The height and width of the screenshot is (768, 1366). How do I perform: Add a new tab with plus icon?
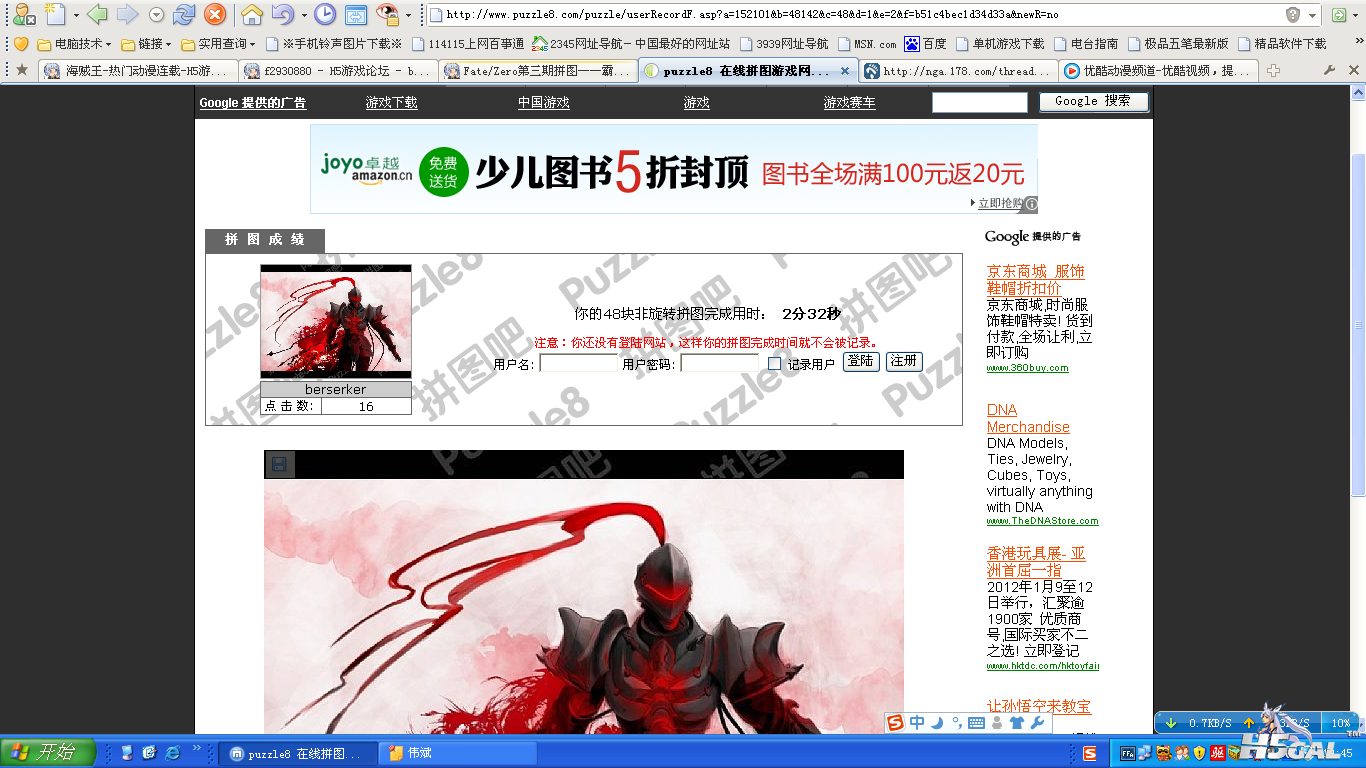point(1273,71)
